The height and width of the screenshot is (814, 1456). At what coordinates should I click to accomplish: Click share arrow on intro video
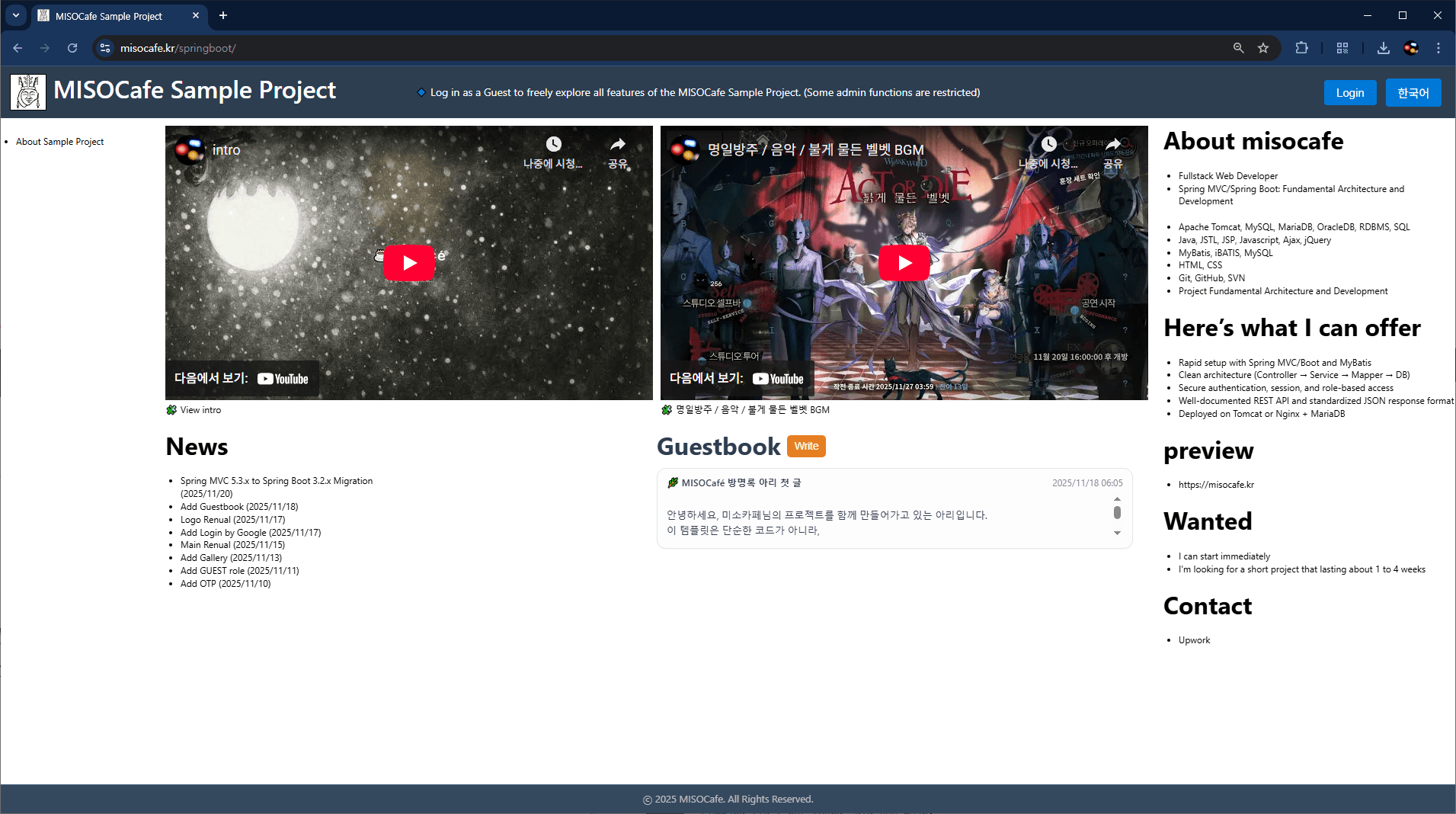coord(617,145)
